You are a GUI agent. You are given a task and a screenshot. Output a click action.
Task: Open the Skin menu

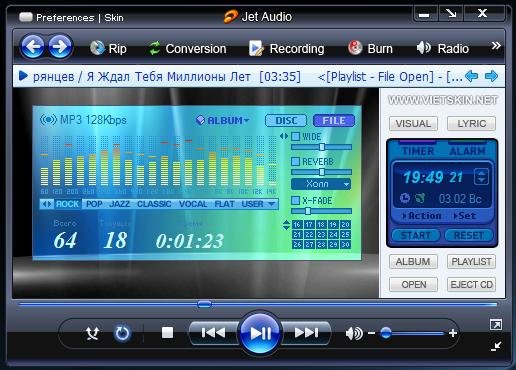(x=114, y=18)
